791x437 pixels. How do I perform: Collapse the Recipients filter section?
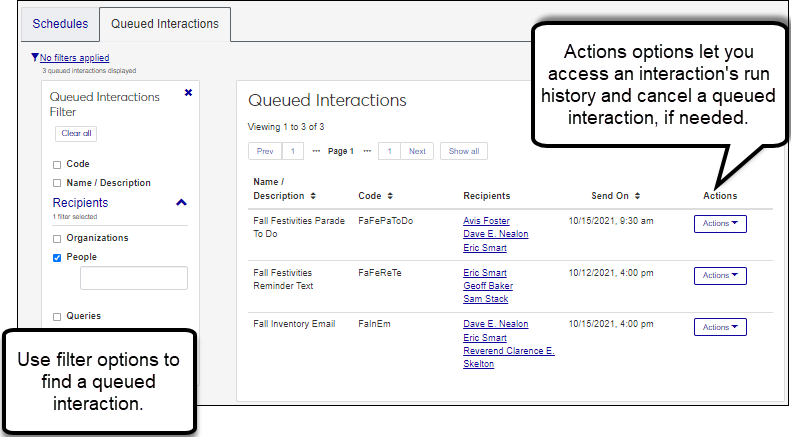(x=181, y=203)
